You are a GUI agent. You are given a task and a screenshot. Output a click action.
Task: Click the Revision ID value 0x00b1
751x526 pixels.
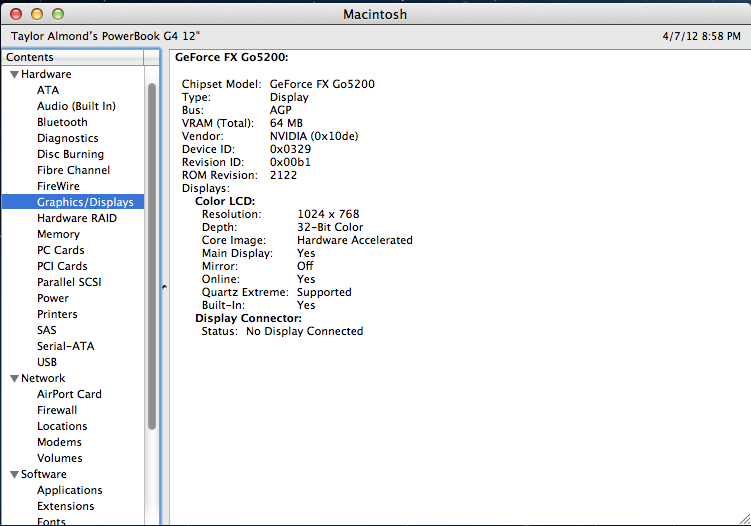[290, 162]
